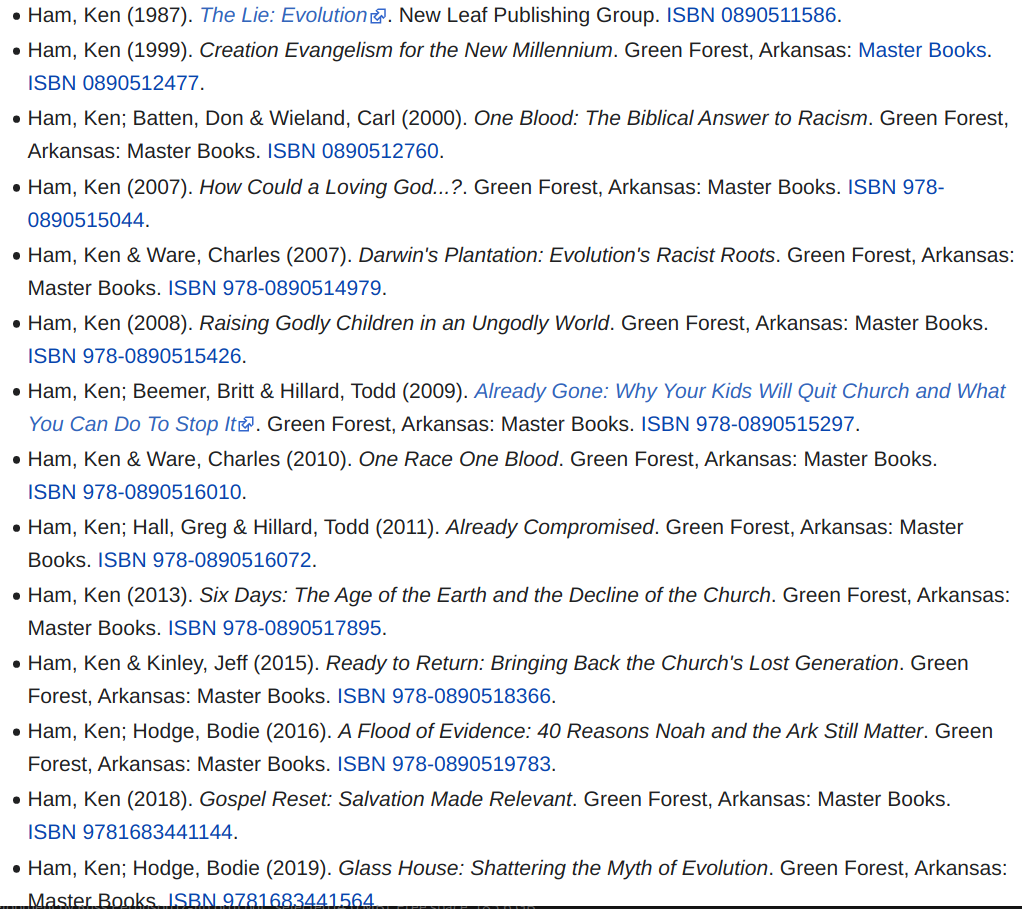The width and height of the screenshot is (1022, 909).
Task: Click author entry Ham, Ken (2018)
Action: click(x=110, y=800)
